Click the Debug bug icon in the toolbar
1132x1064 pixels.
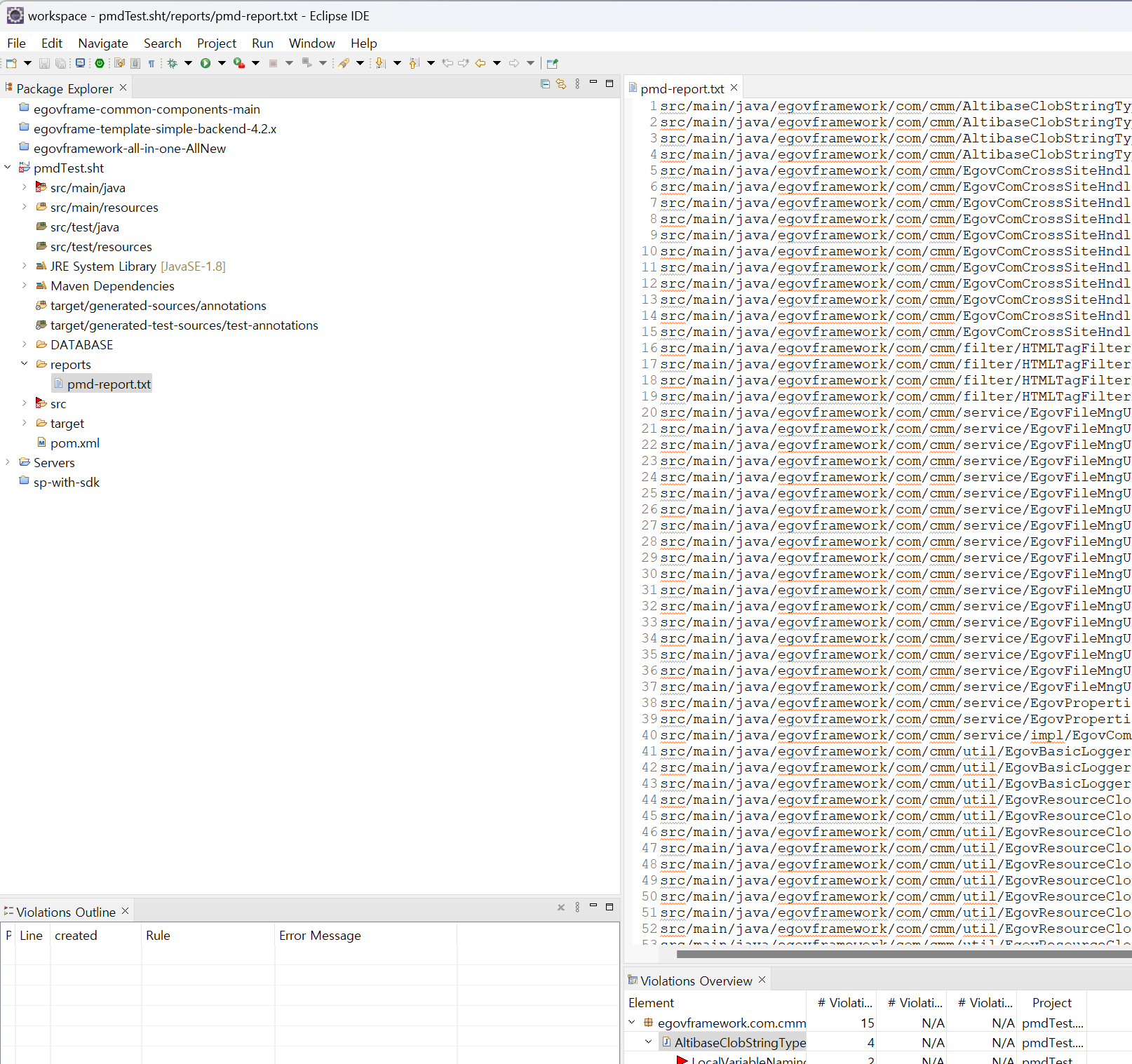tap(172, 63)
